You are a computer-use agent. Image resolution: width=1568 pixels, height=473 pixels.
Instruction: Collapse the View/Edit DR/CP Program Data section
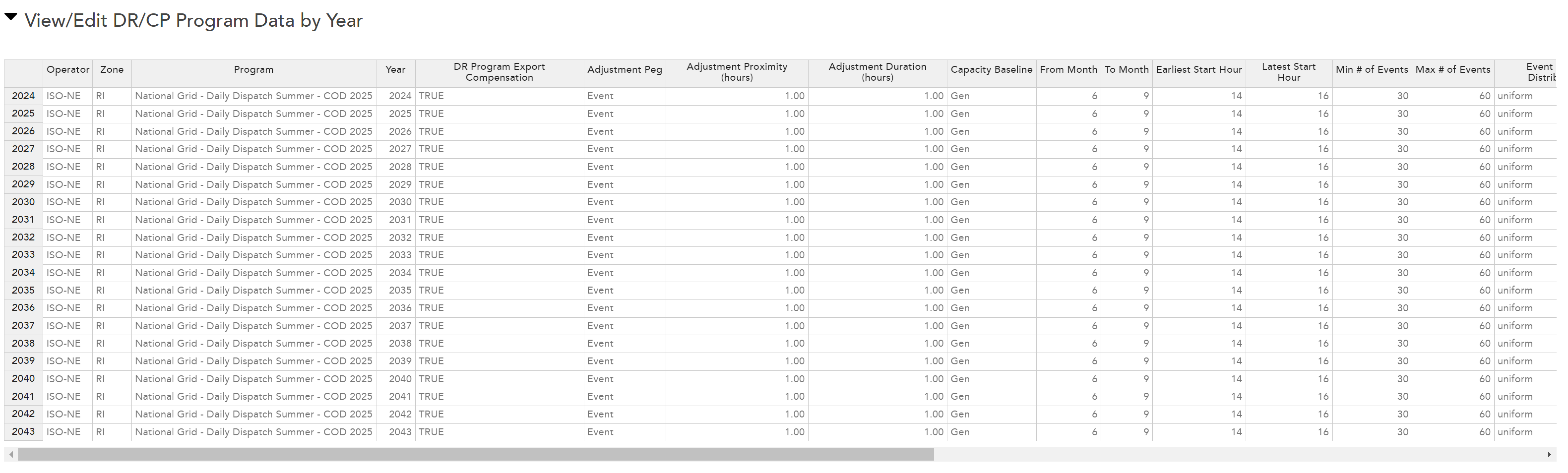click(11, 17)
